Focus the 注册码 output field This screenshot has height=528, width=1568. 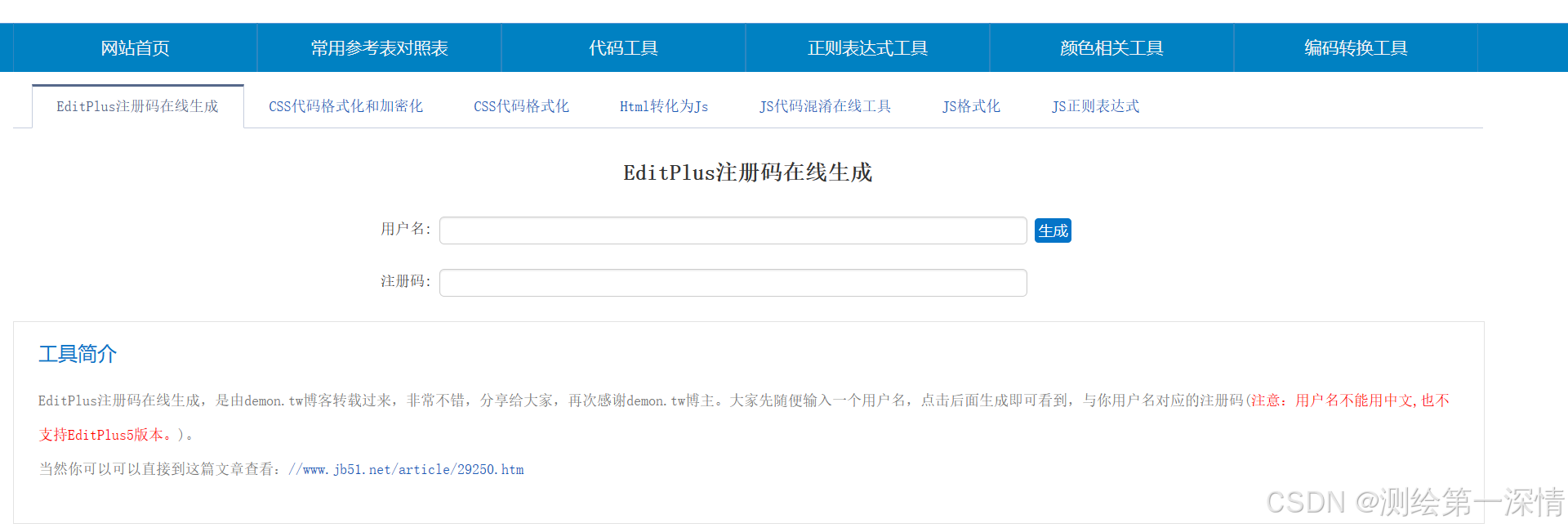[x=733, y=283]
